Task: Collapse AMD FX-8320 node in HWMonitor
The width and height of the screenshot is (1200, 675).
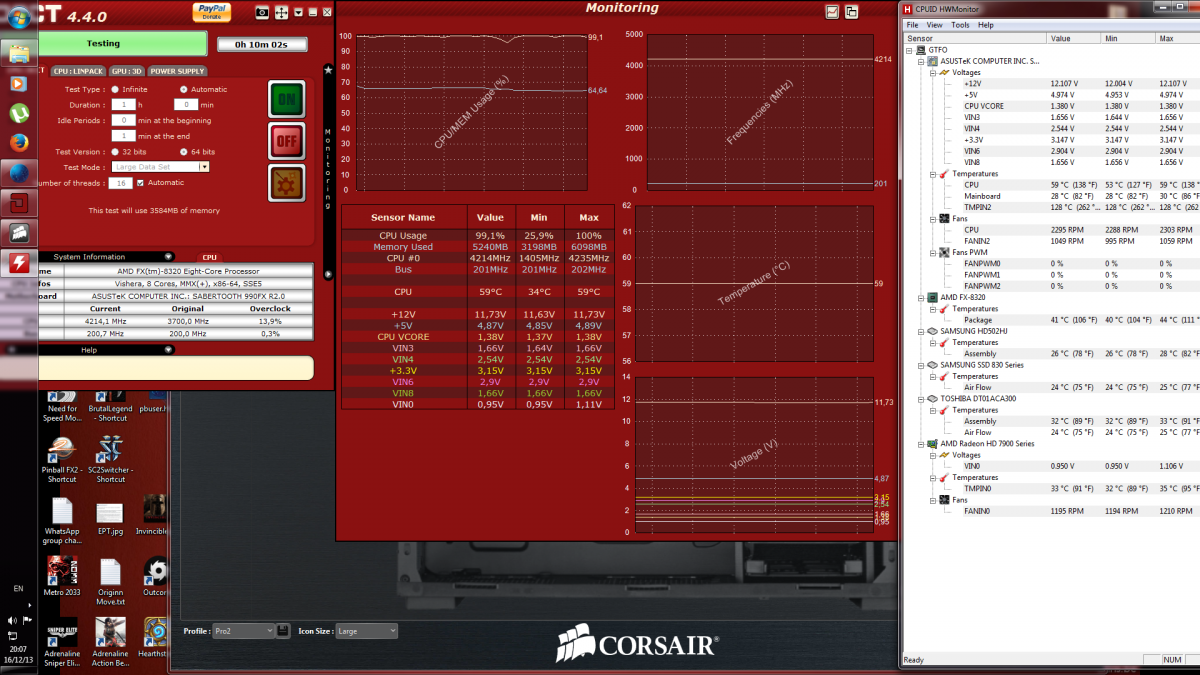Action: tap(920, 297)
